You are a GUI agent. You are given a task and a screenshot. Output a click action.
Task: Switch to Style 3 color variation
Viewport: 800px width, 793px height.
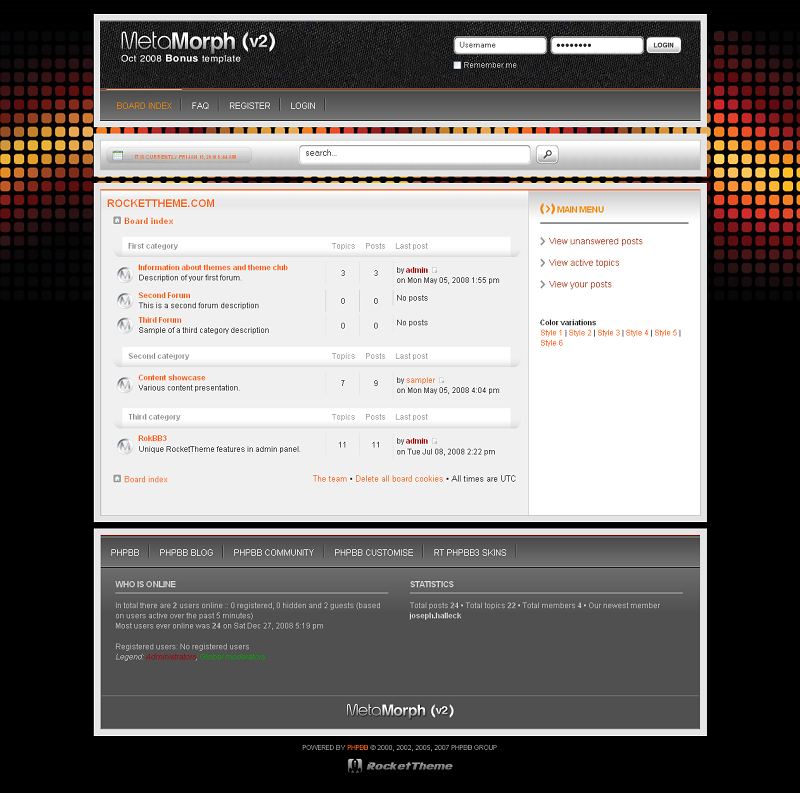(609, 333)
